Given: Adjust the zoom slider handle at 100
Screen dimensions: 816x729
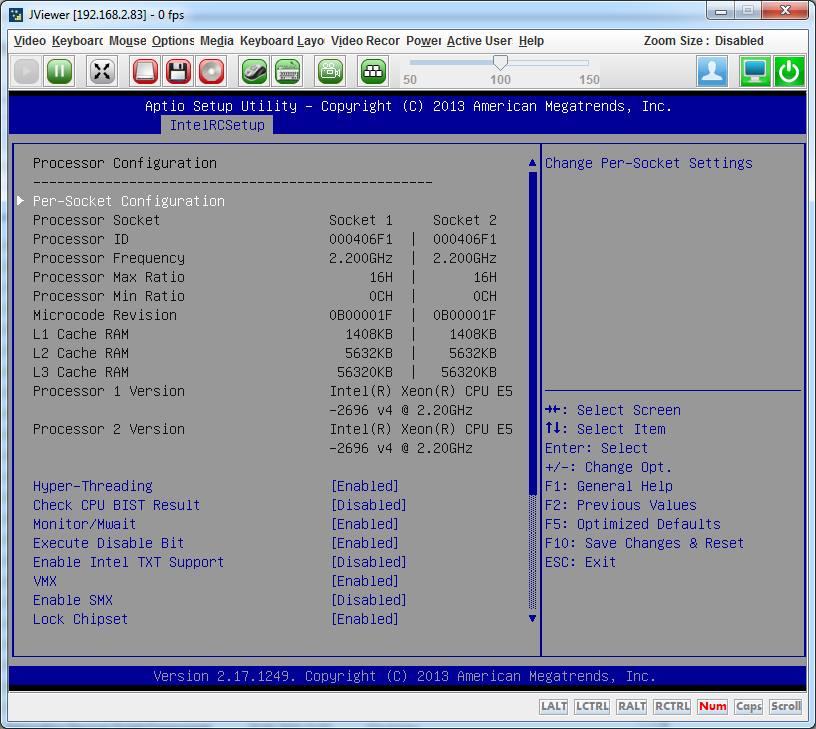Looking at the screenshot, I should [x=500, y=62].
